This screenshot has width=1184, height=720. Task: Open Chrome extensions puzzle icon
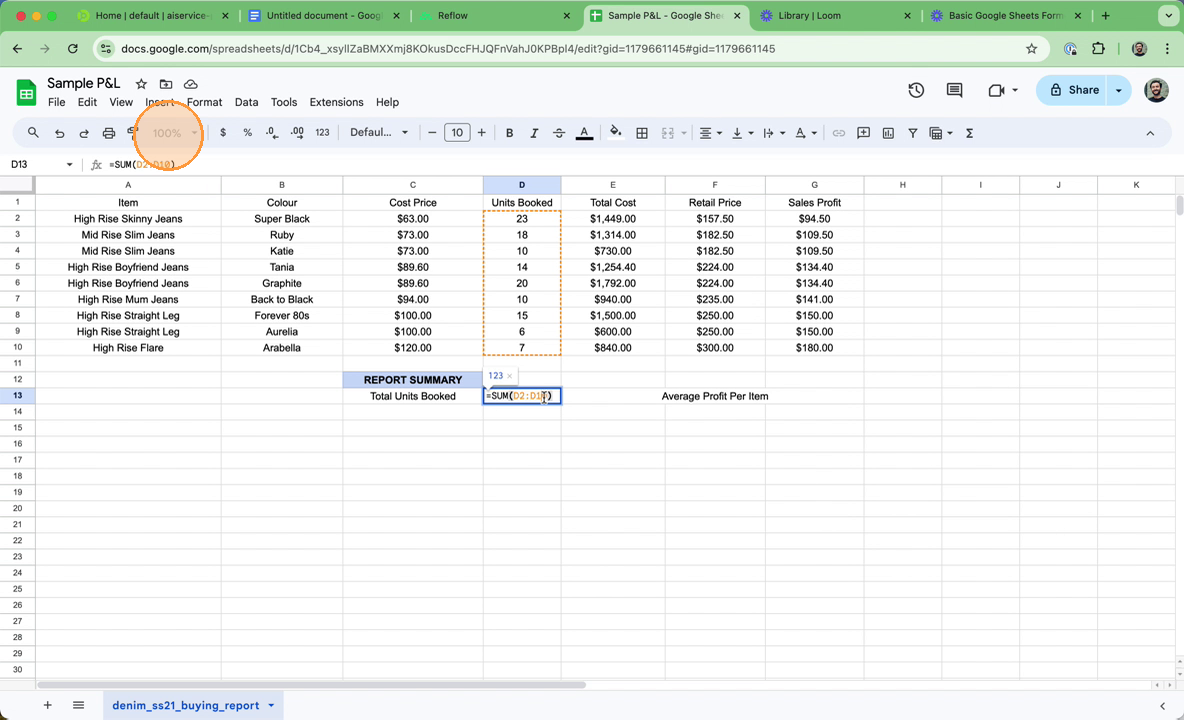coord(1099,49)
